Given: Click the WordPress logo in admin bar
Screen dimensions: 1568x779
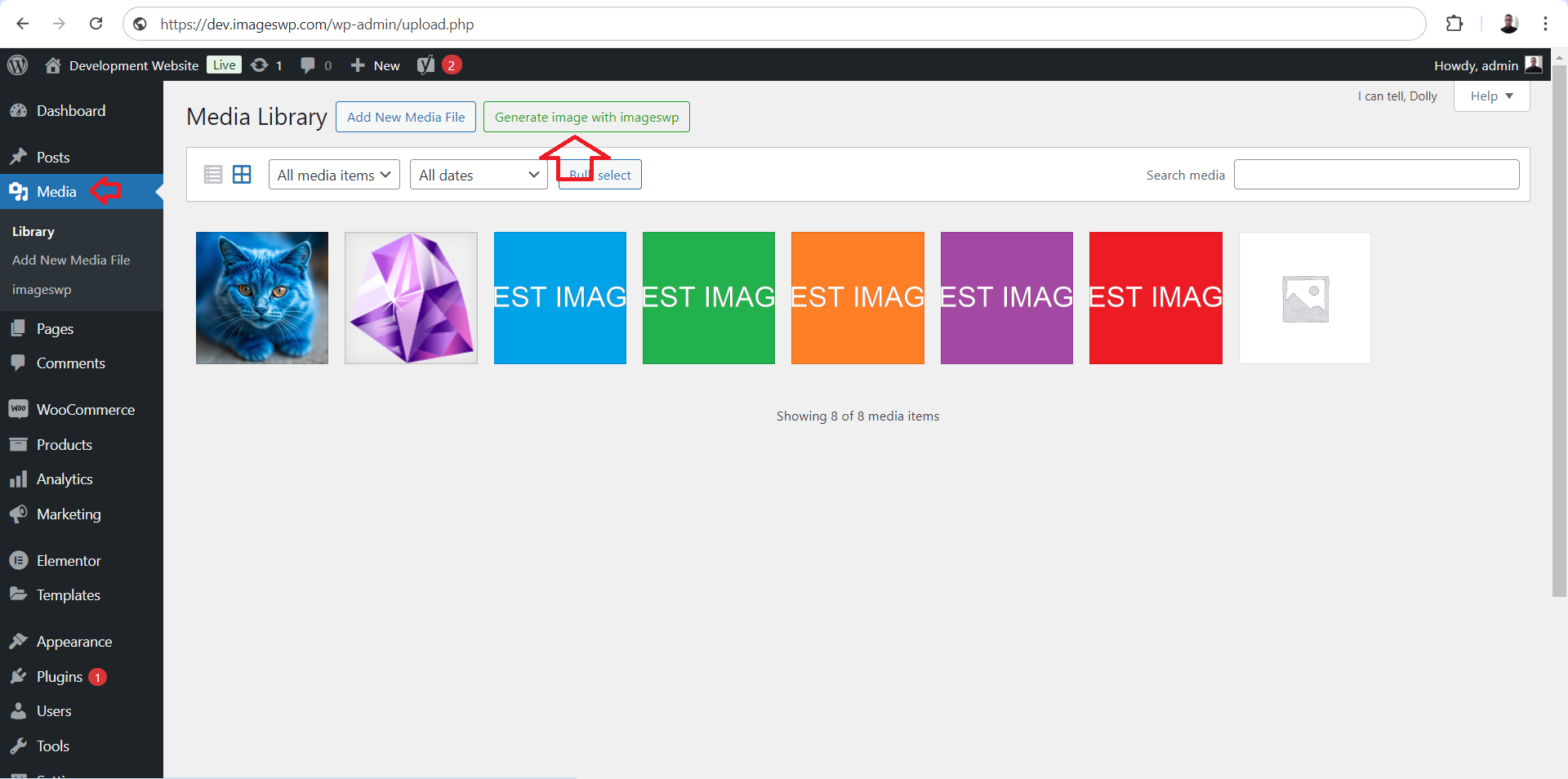Looking at the screenshot, I should [18, 65].
